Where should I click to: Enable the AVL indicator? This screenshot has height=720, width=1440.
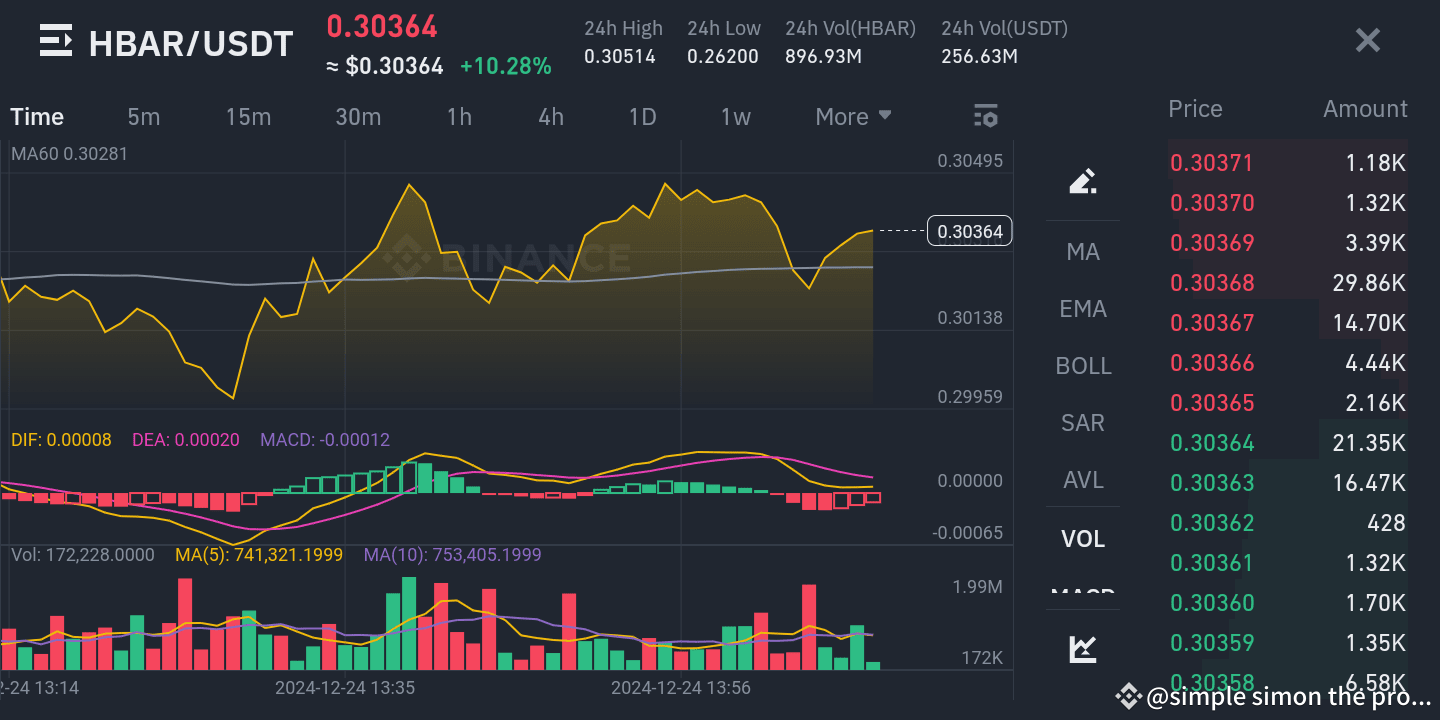pyautogui.click(x=1083, y=480)
